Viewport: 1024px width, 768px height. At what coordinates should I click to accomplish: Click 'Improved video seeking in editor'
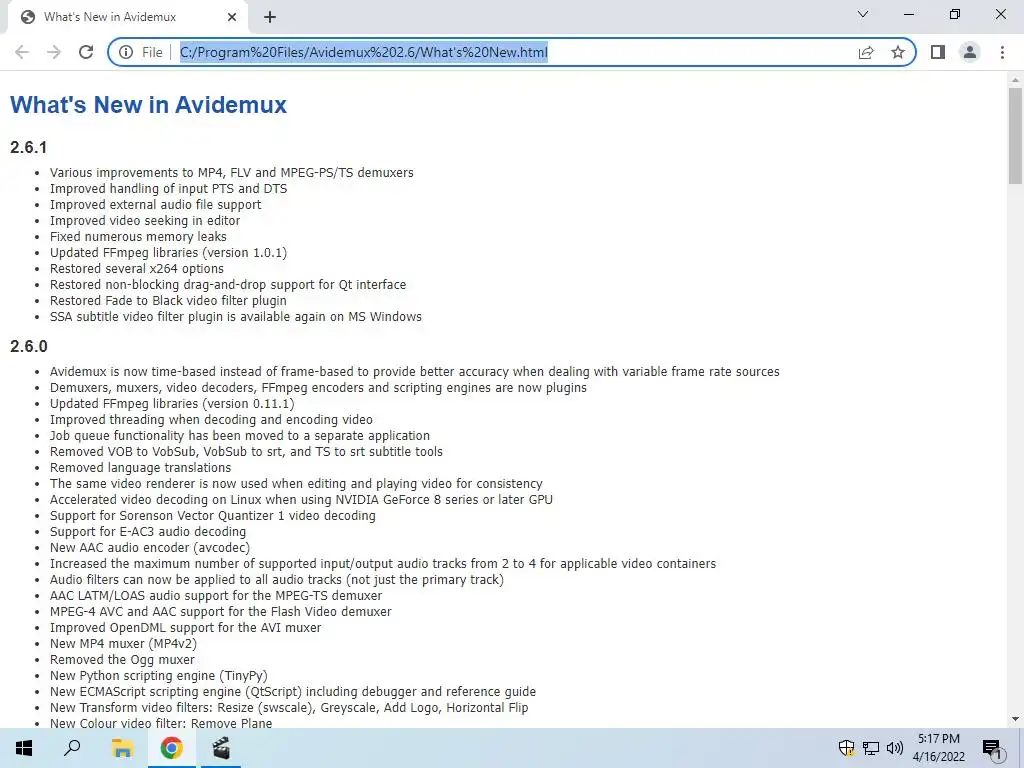tap(145, 221)
